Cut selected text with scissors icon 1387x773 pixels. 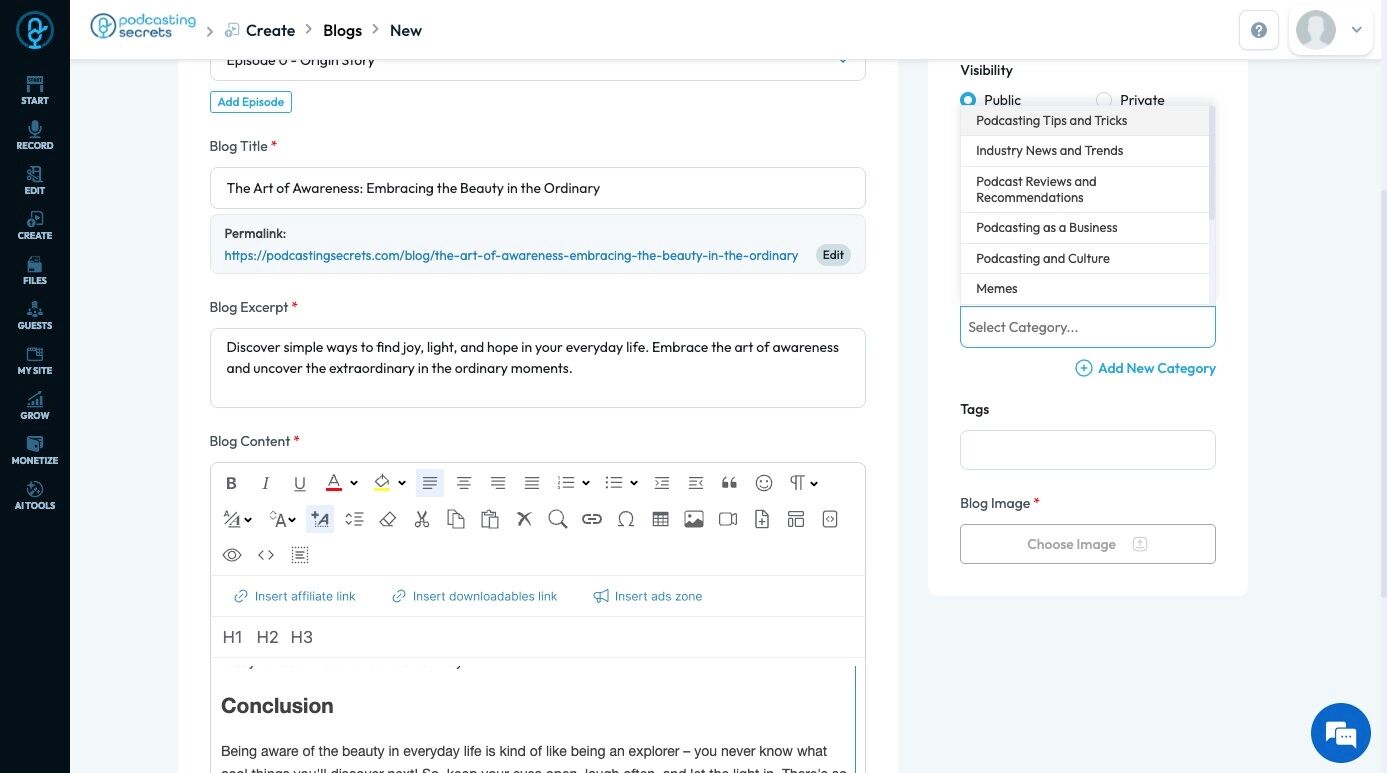point(422,519)
